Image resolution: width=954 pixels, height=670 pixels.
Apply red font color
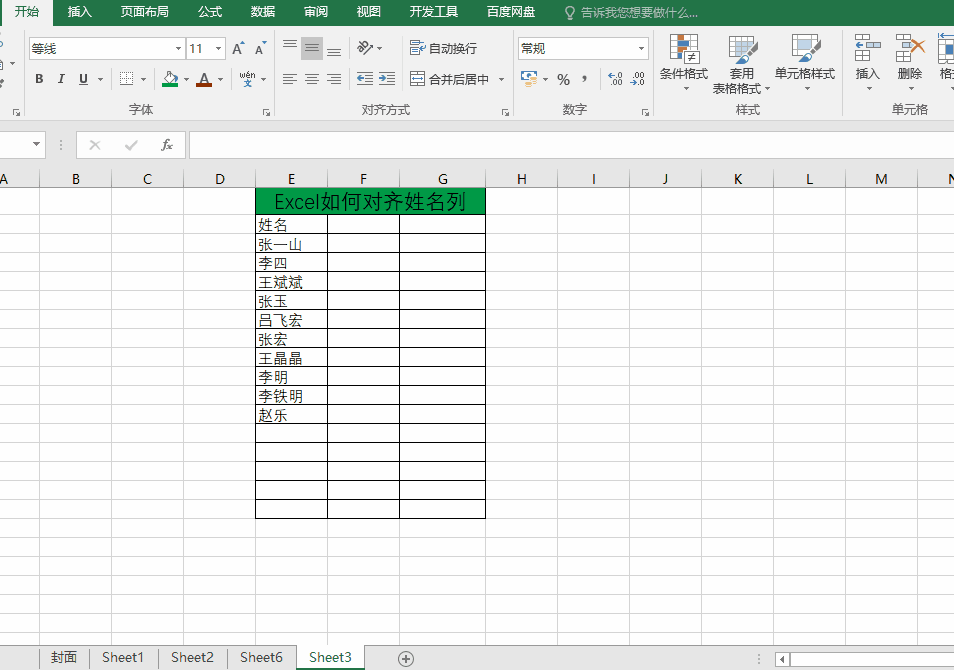point(204,79)
